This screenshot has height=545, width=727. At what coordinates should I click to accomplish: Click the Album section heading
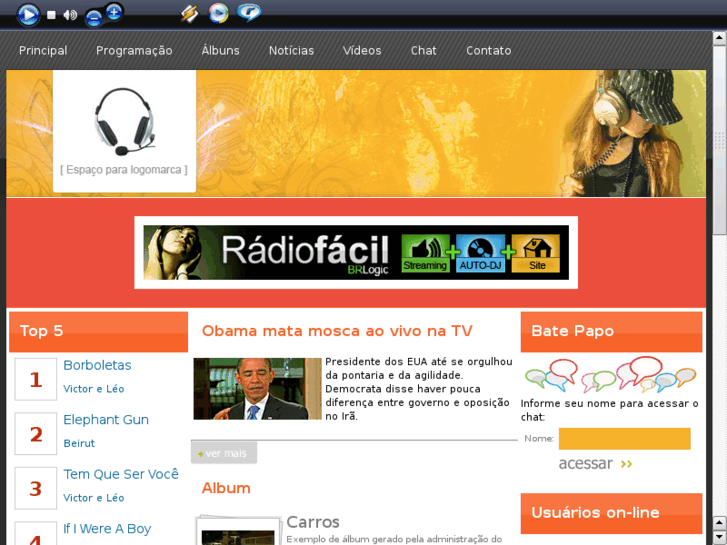pyautogui.click(x=226, y=488)
